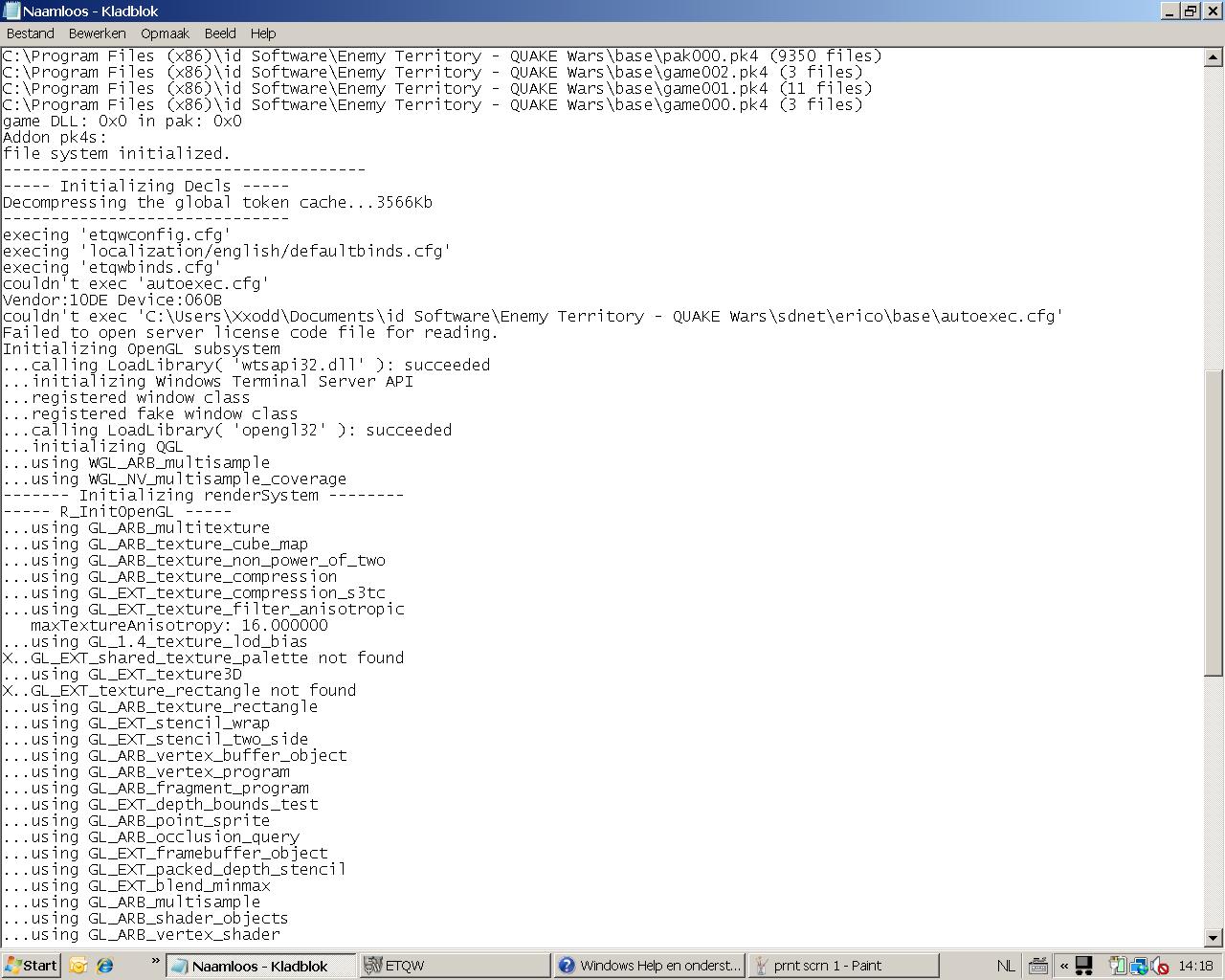Click line 'maxTextureAnisotropy: 16.000000'

(179, 625)
